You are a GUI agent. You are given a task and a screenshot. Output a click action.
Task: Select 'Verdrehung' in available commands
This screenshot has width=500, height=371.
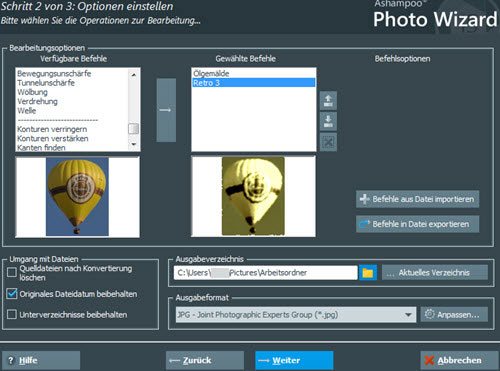click(x=37, y=101)
